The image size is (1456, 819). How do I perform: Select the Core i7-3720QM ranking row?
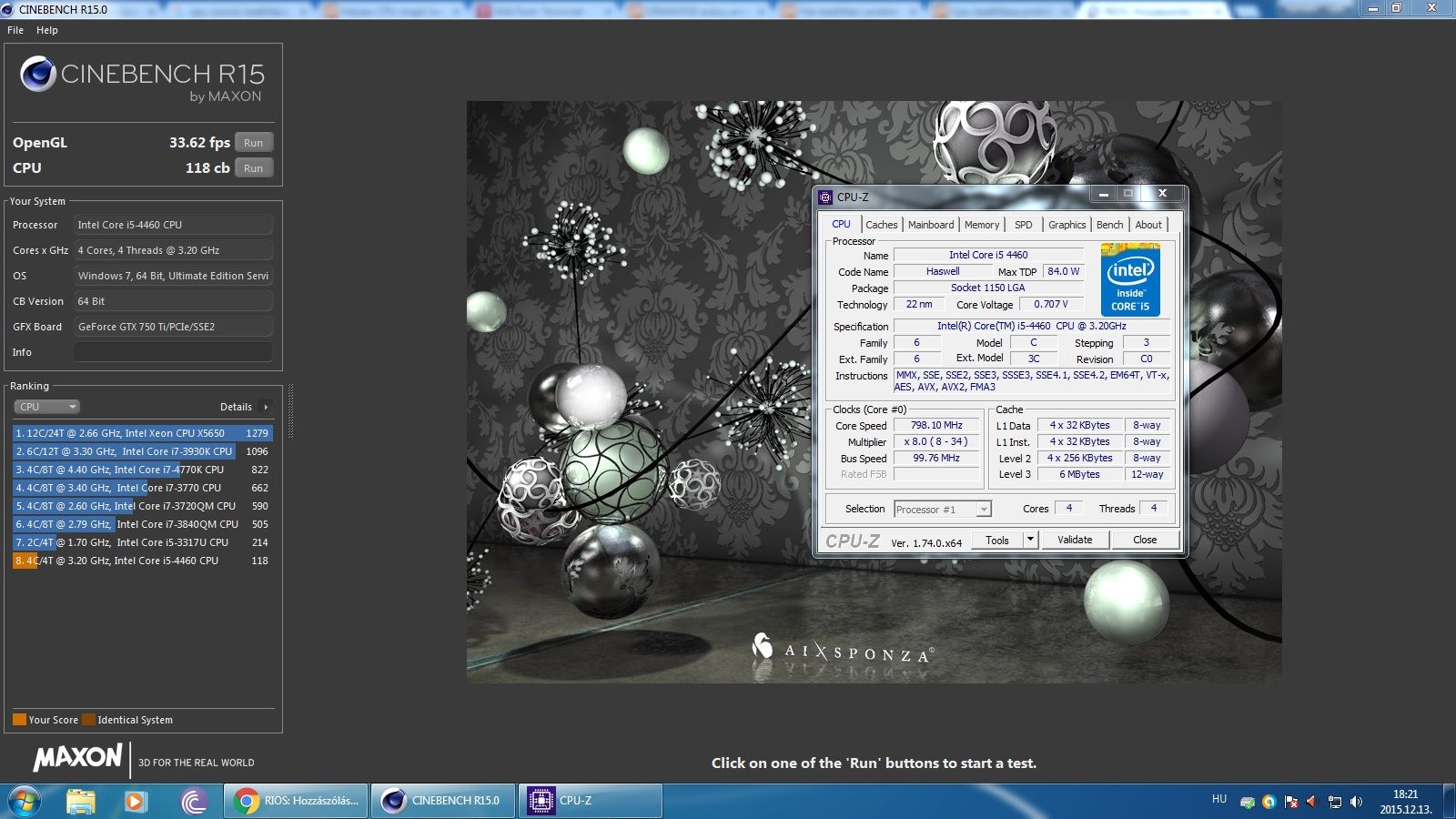(143, 506)
